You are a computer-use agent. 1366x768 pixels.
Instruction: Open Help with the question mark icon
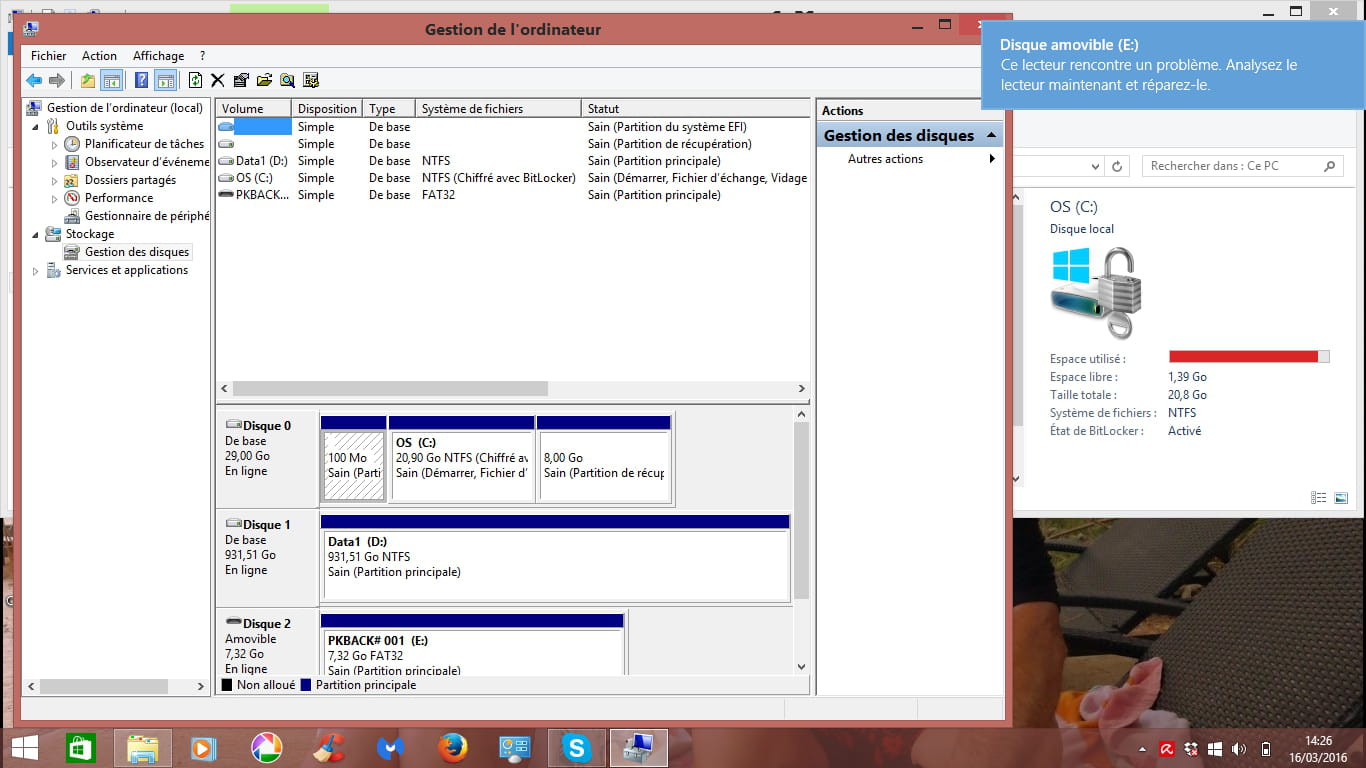[141, 81]
